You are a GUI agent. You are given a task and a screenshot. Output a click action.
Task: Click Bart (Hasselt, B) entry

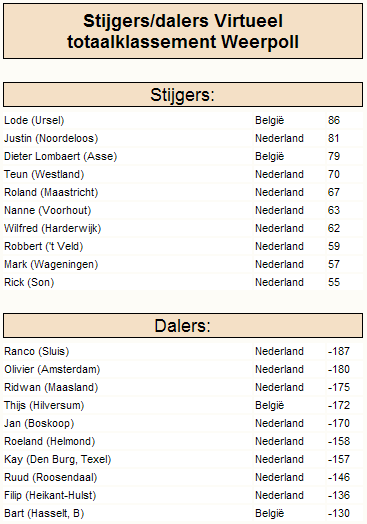click(x=44, y=514)
